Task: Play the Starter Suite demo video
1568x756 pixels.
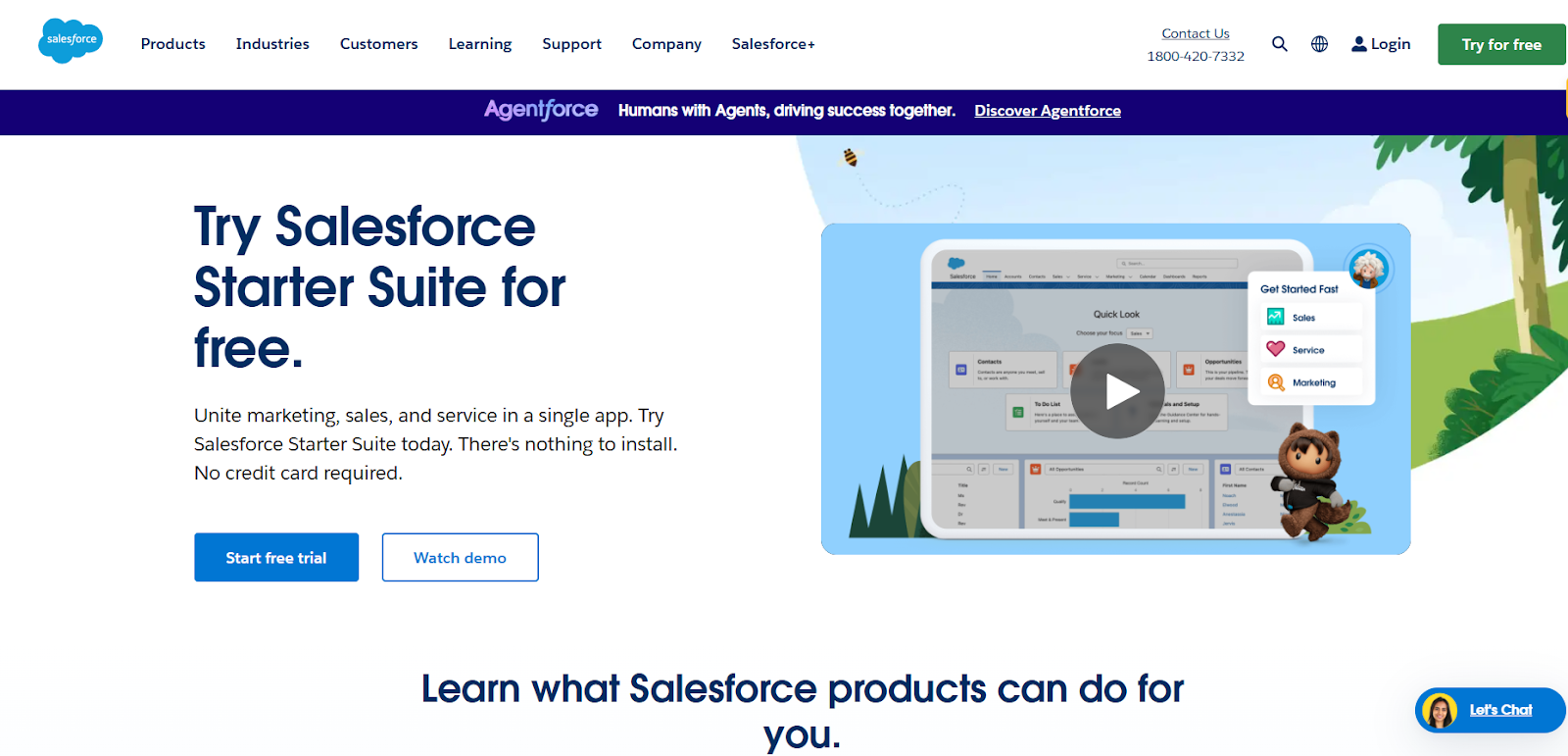Action: pos(1117,390)
